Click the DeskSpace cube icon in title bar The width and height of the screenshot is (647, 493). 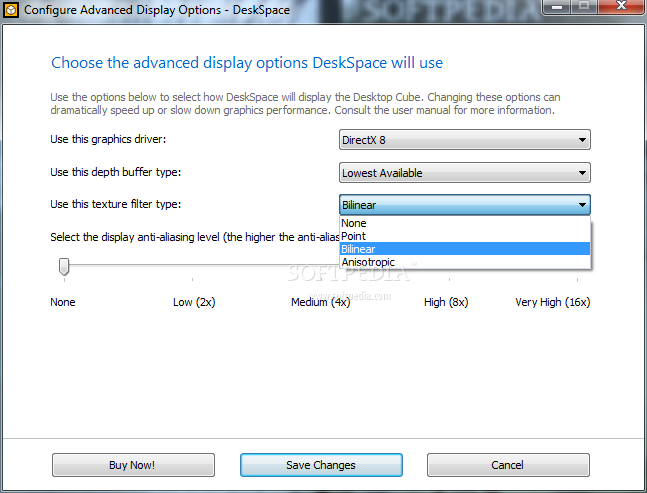pos(11,10)
